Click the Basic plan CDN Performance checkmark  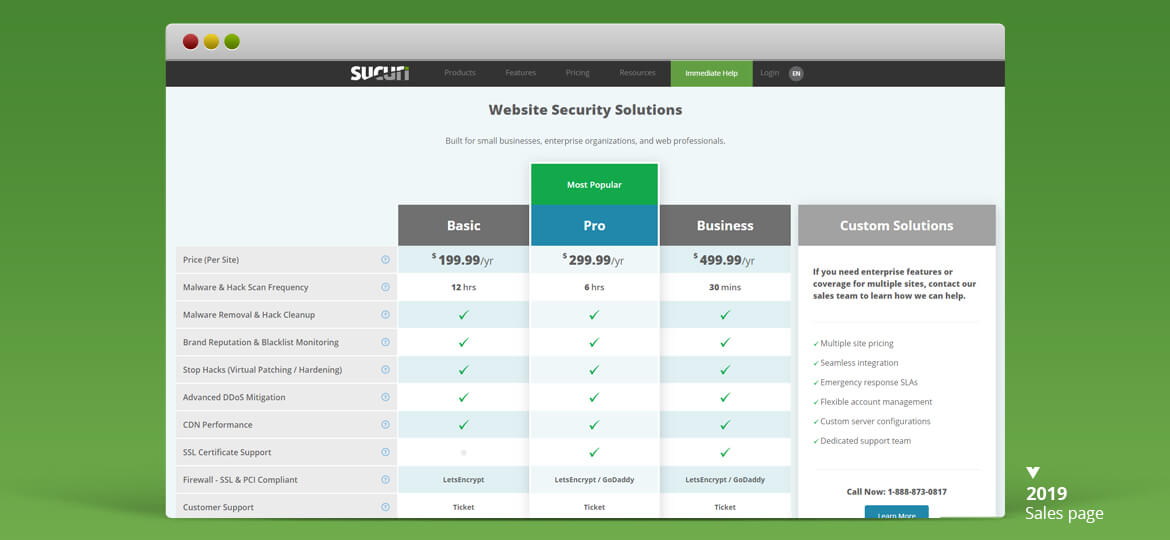click(463, 425)
